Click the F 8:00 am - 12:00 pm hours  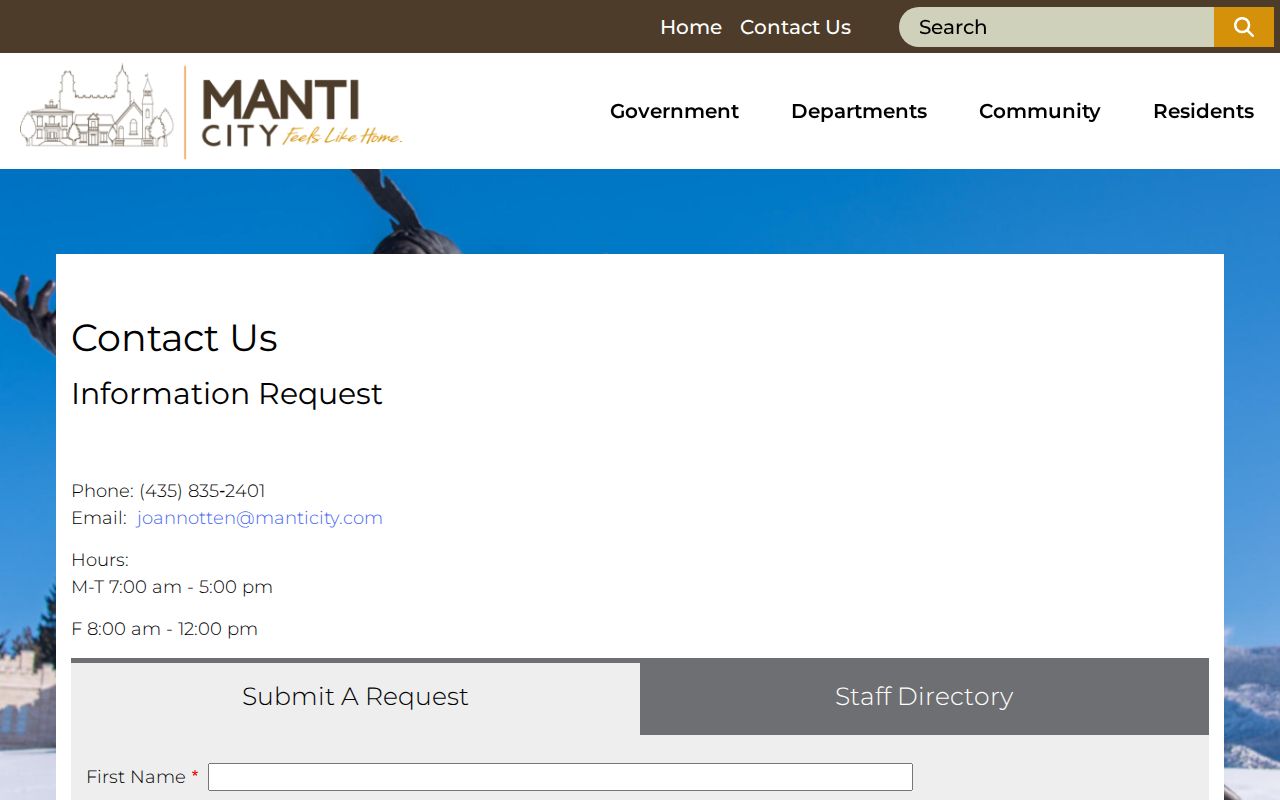coord(164,629)
